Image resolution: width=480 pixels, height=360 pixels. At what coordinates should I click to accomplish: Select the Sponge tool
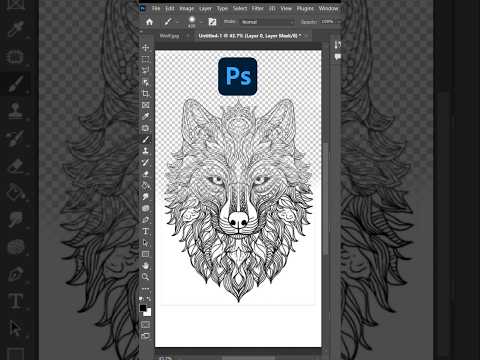click(145, 208)
